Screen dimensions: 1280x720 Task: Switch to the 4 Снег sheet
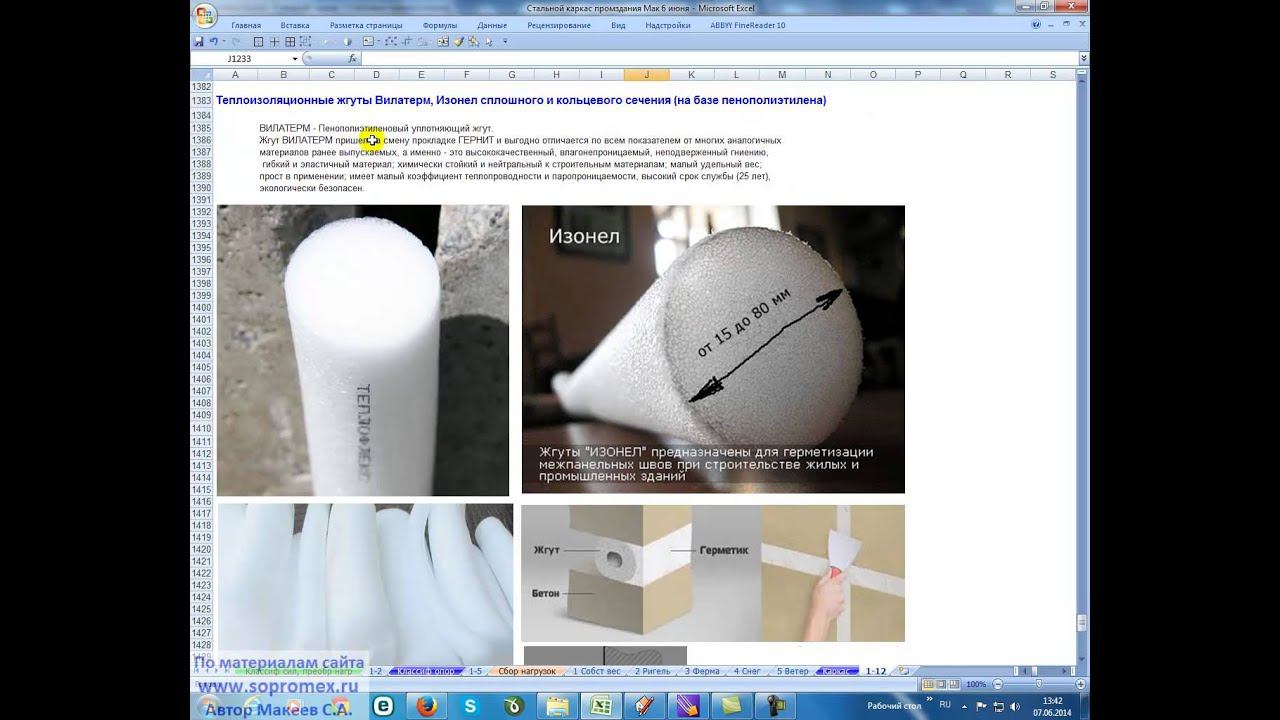(x=748, y=671)
